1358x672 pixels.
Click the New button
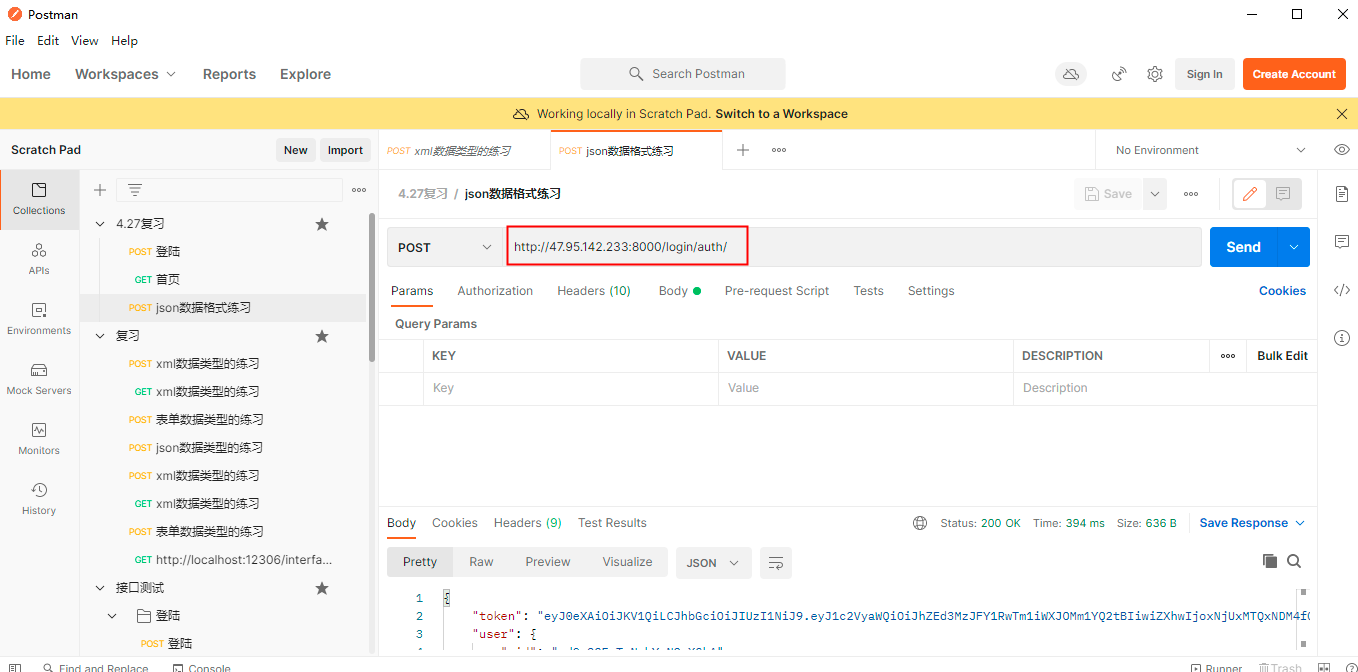click(x=295, y=150)
